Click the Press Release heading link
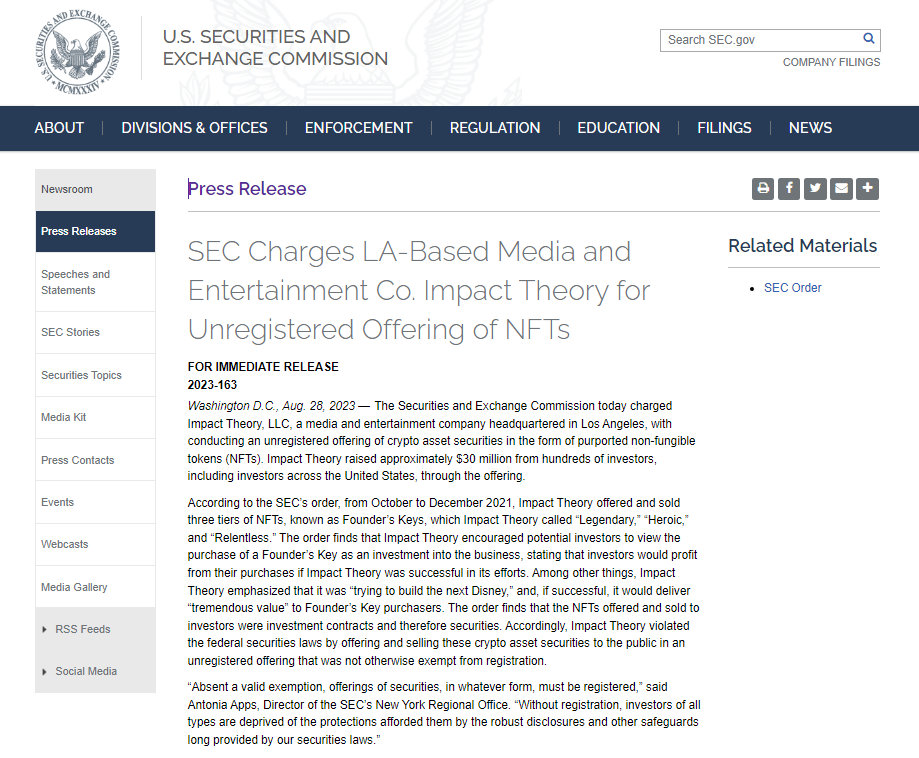The height and width of the screenshot is (758, 919). [x=247, y=189]
